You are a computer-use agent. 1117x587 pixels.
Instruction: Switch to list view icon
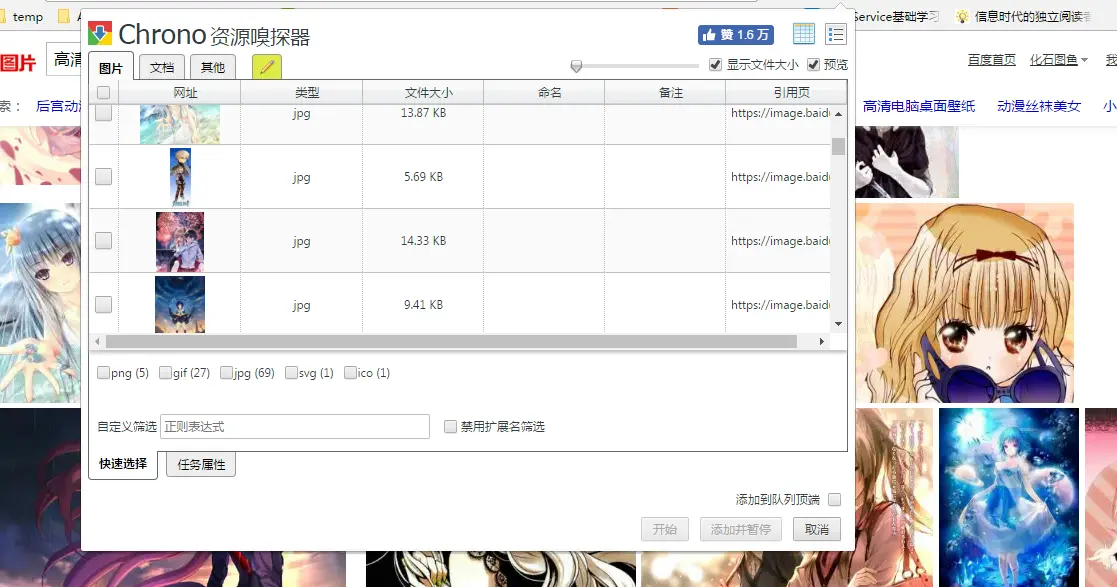tap(836, 33)
